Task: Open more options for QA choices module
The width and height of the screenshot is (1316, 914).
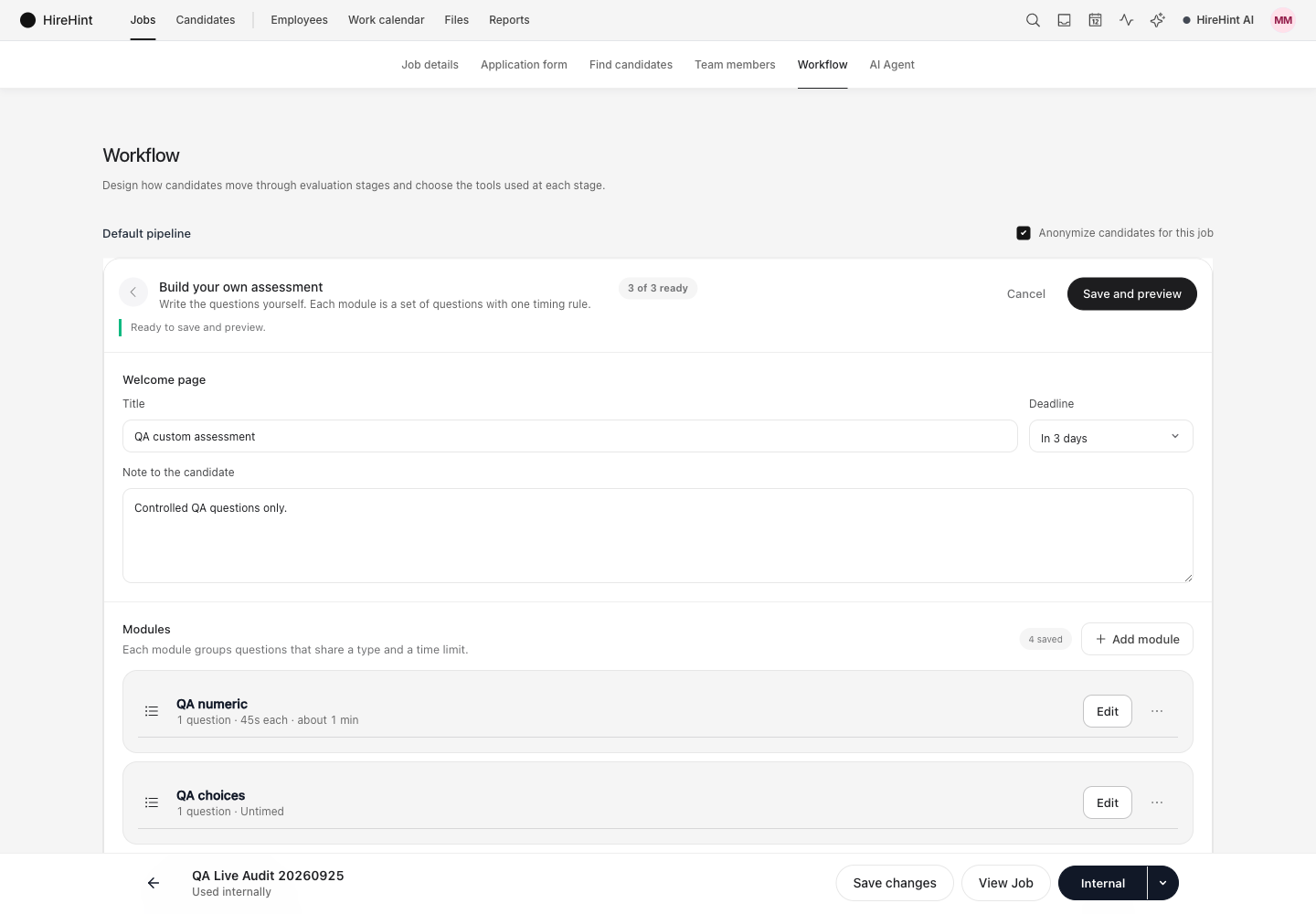Action: pyautogui.click(x=1157, y=802)
